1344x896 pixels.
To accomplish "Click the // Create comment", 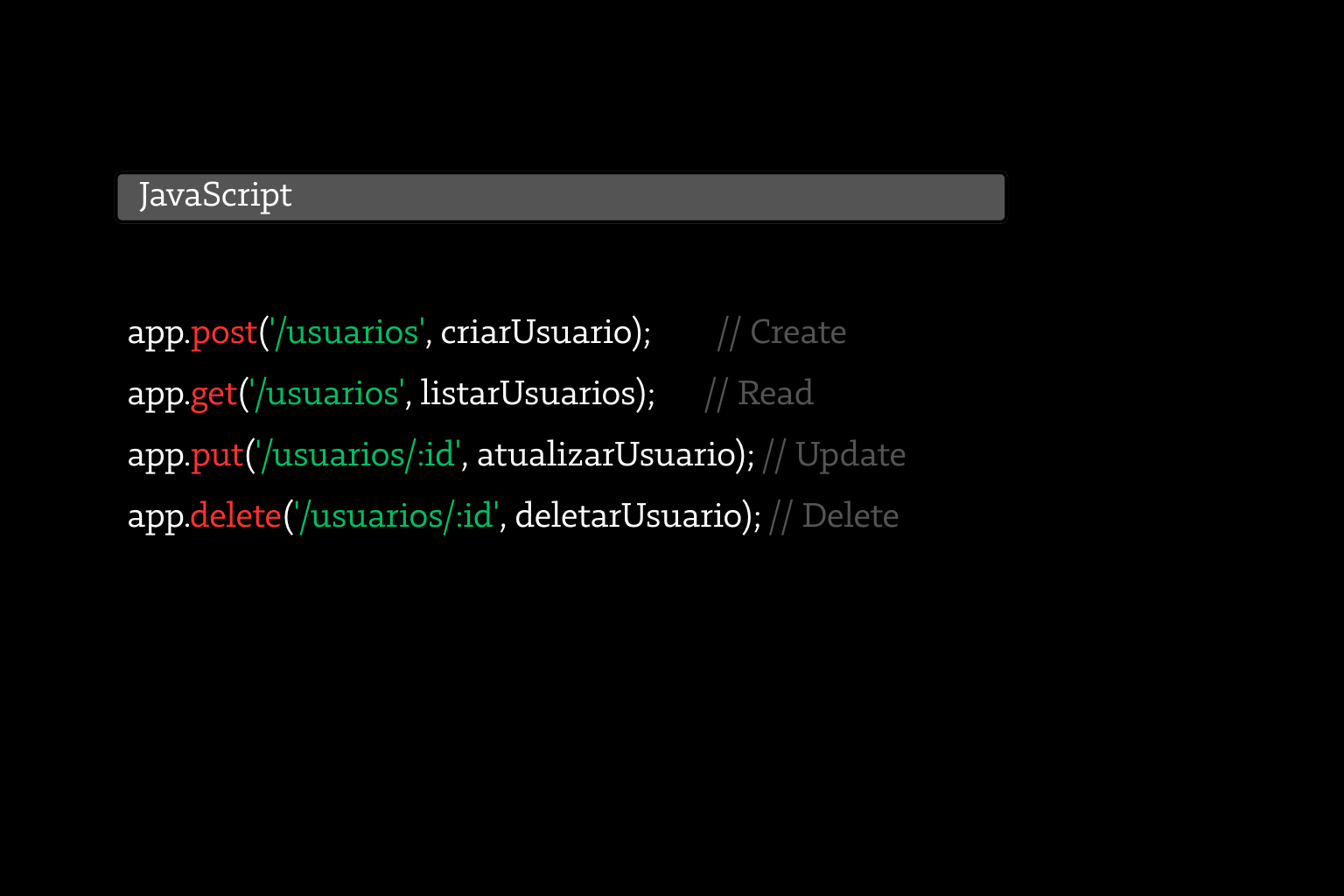I will pyautogui.click(x=781, y=332).
